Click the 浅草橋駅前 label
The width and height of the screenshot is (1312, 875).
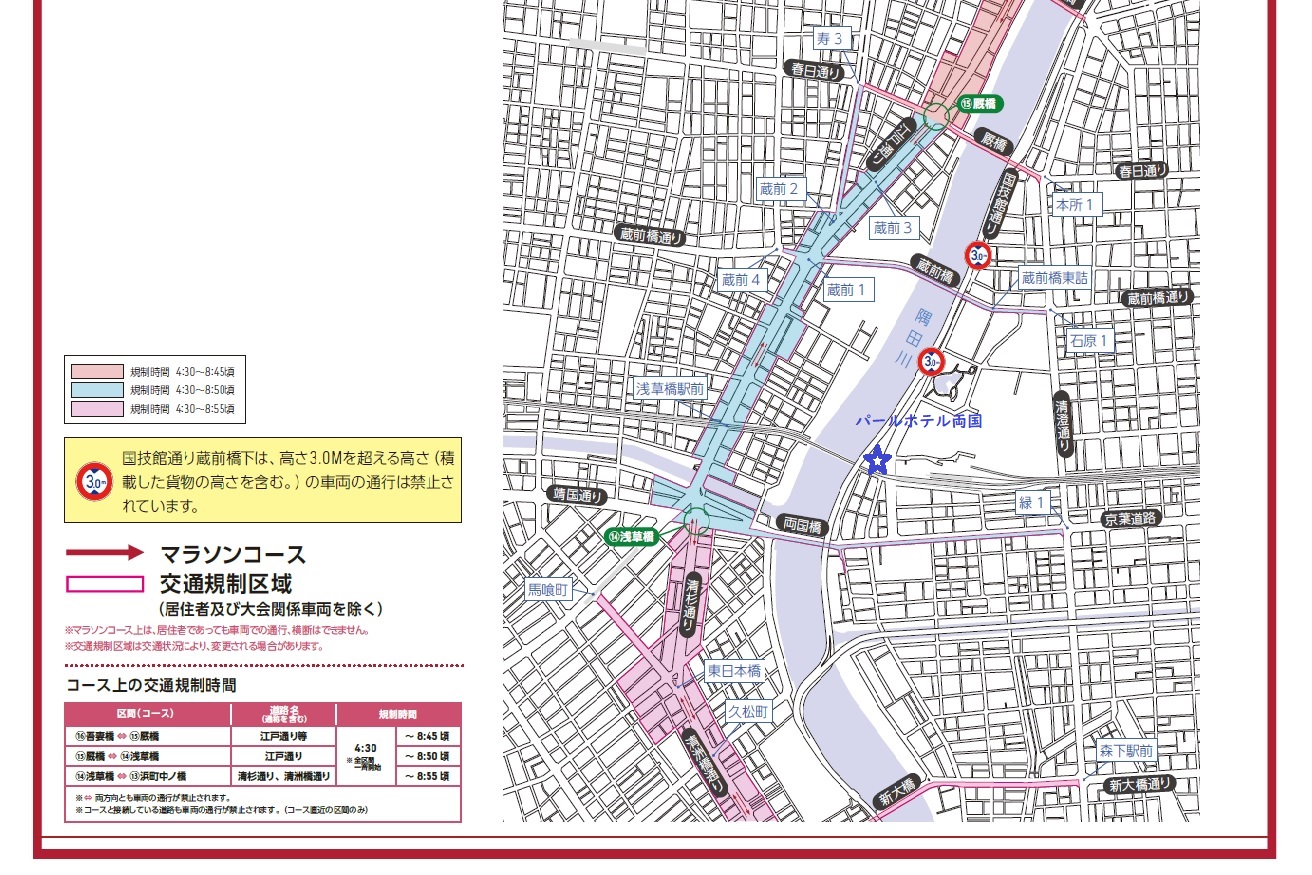tap(670, 389)
